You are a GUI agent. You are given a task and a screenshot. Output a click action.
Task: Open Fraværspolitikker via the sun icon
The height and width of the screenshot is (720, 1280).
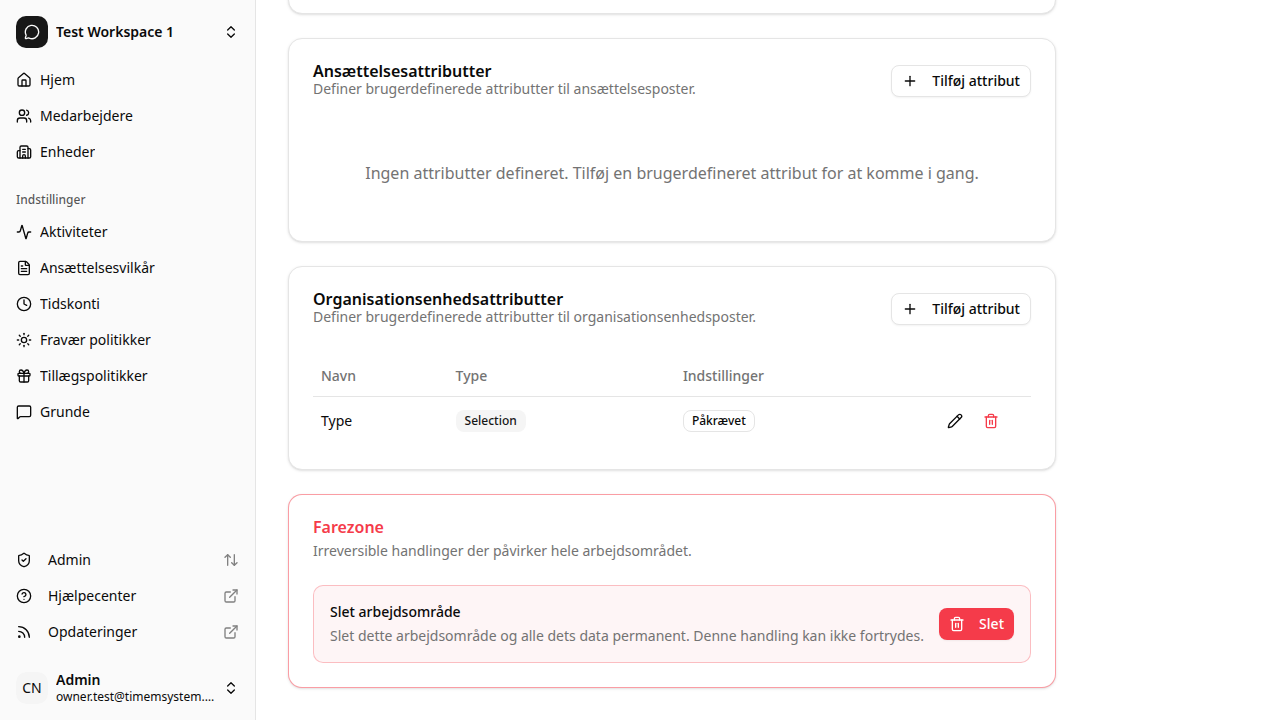[x=24, y=339]
